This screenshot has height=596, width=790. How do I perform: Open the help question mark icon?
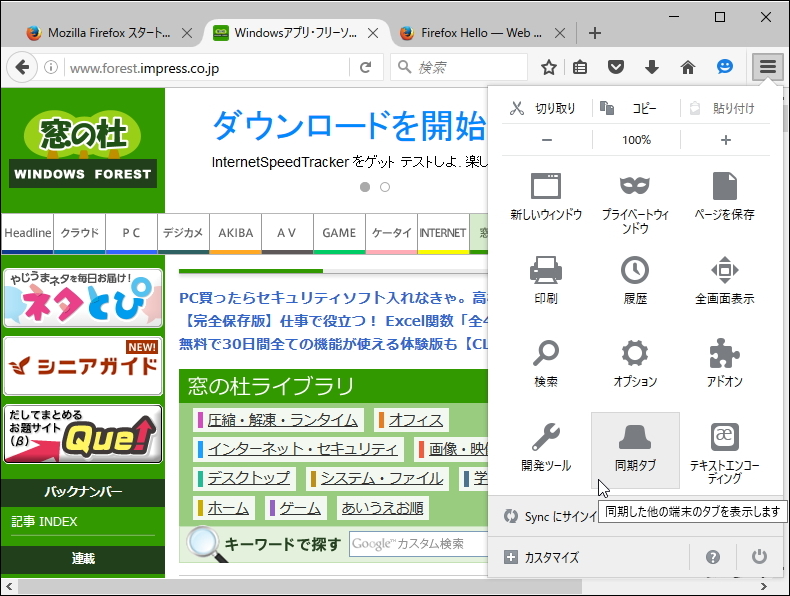tap(712, 557)
